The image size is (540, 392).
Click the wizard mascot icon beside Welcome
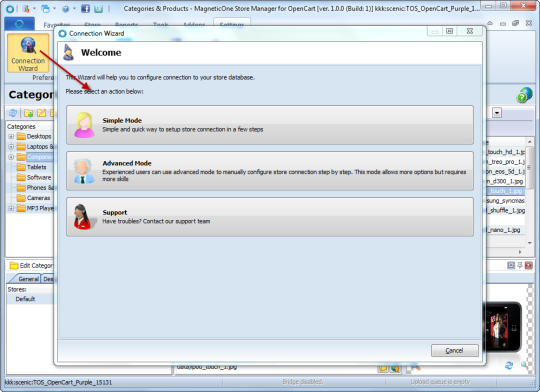[x=69, y=53]
